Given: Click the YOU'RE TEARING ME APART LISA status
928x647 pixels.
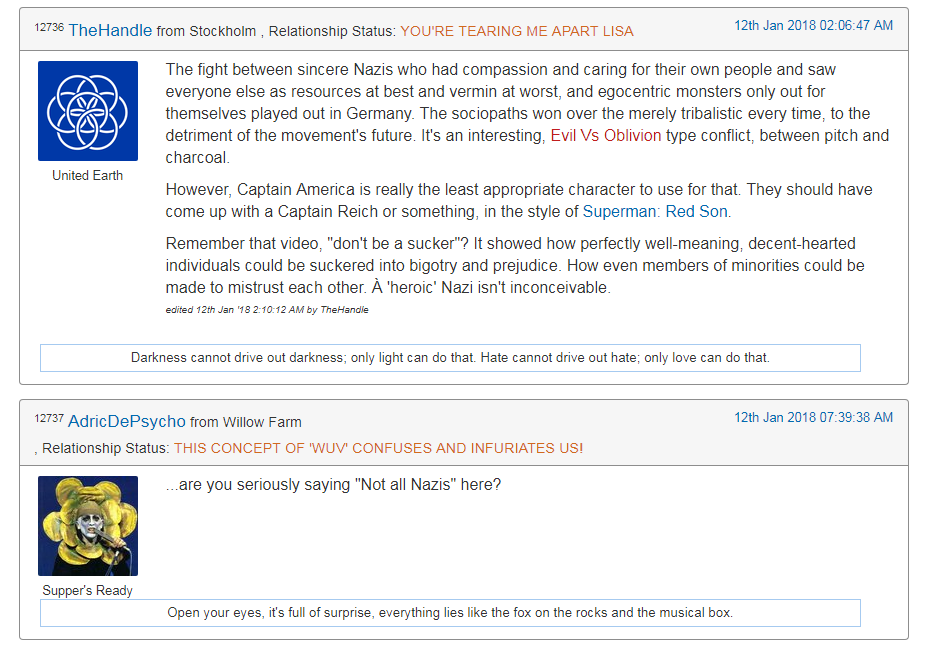Looking at the screenshot, I should [x=517, y=31].
